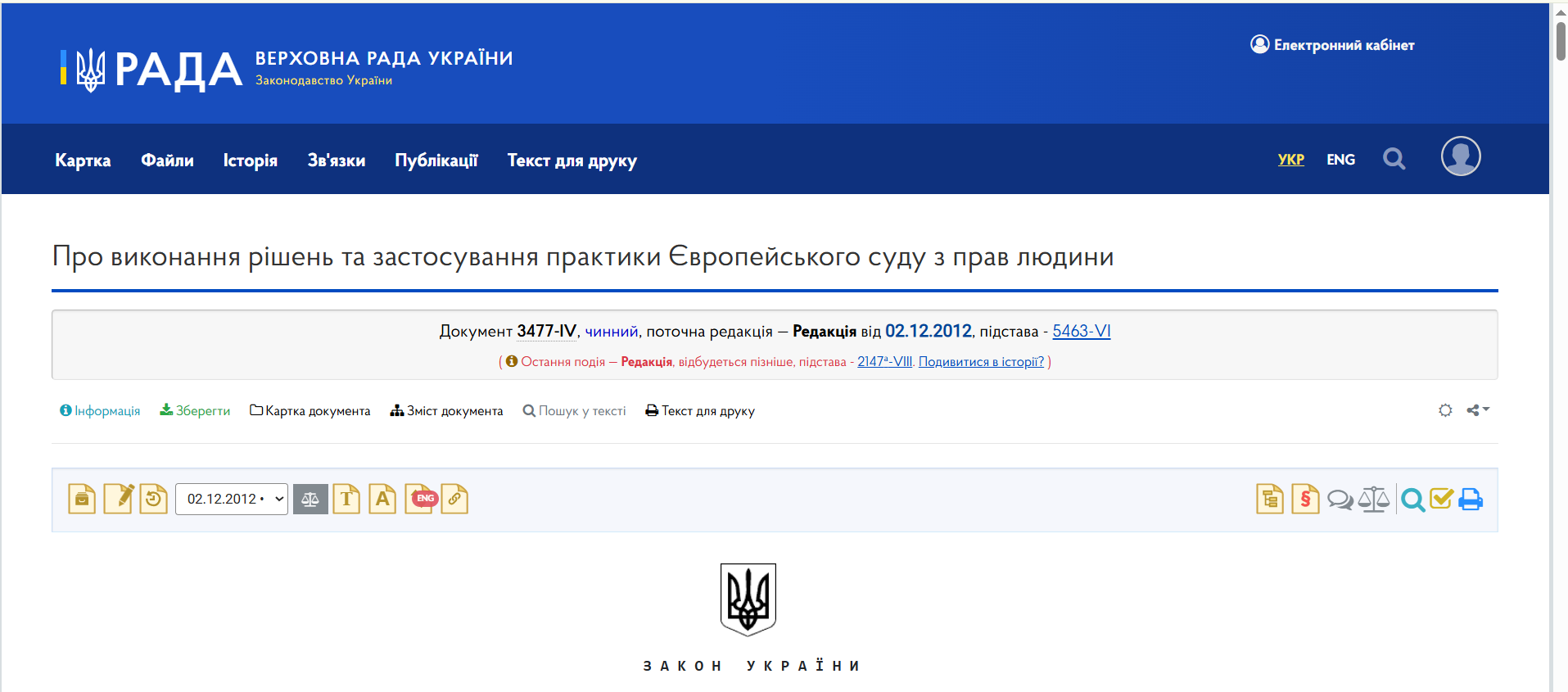Open the Історія menu tab
The image size is (1568, 692).
click(251, 161)
